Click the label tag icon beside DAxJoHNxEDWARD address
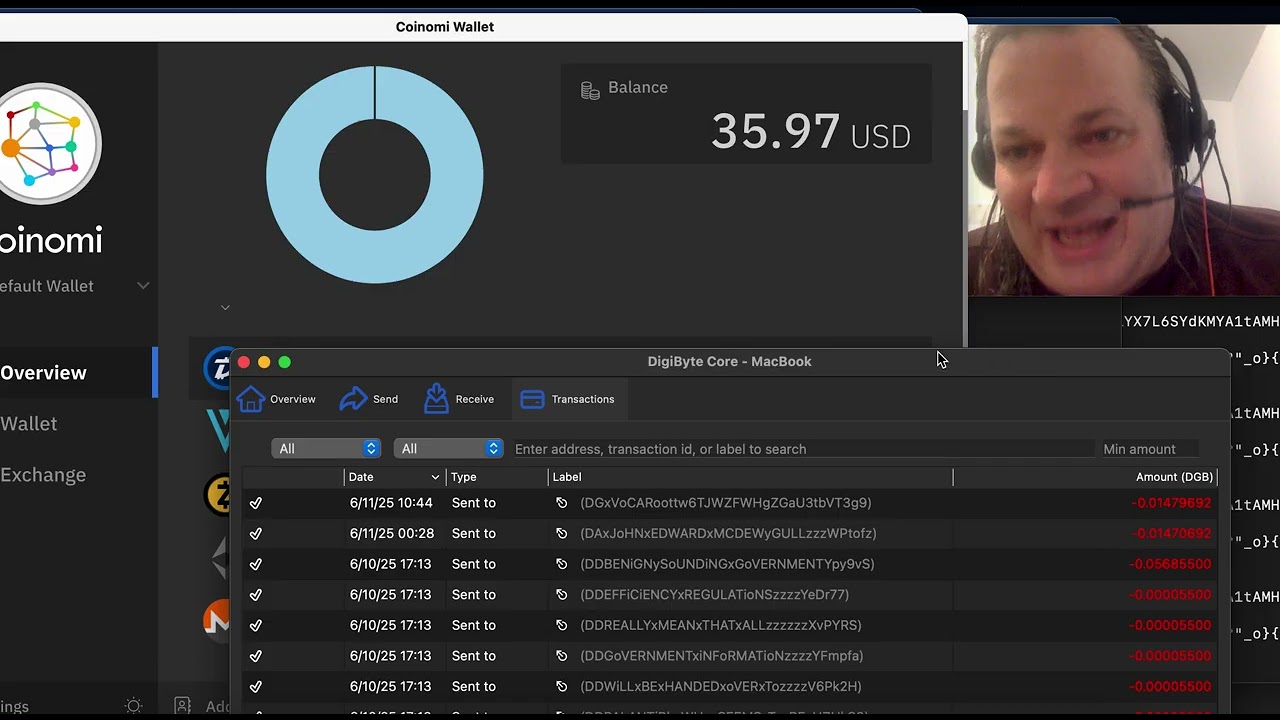Image resolution: width=1280 pixels, height=720 pixels. point(562,533)
